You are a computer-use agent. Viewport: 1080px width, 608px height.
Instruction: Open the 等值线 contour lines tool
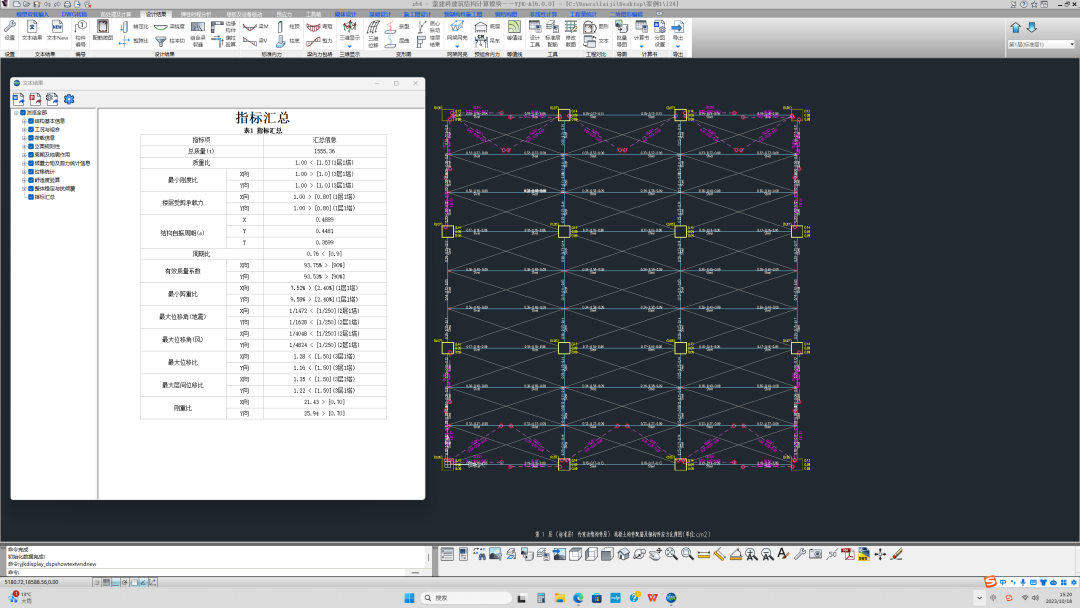[x=515, y=31]
